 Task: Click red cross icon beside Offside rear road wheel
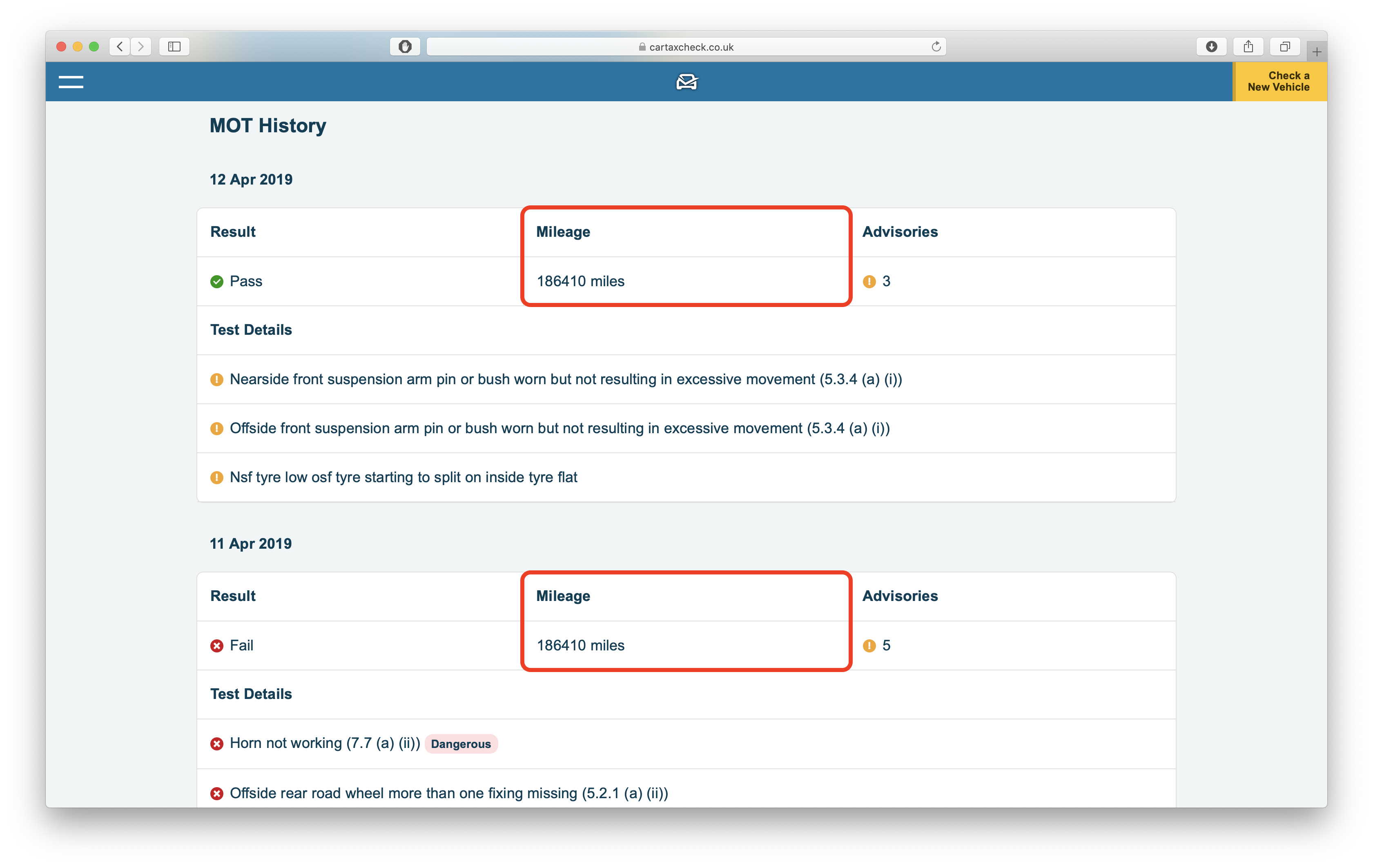pos(217,793)
